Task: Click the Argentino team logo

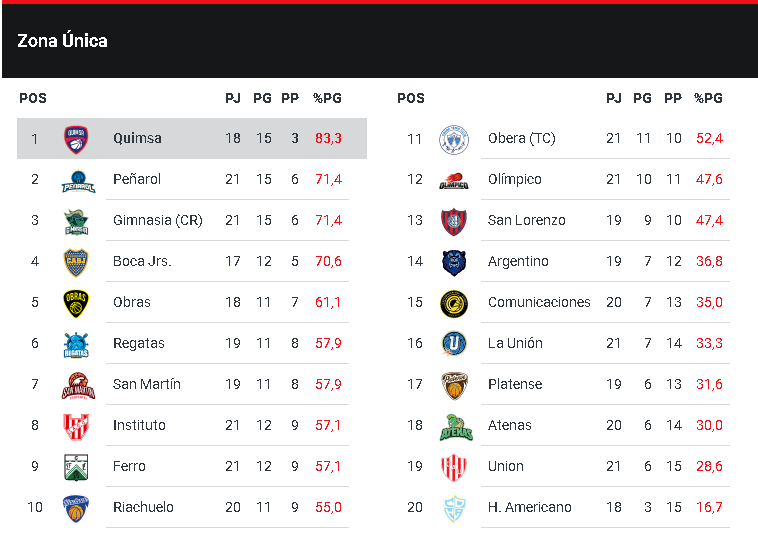Action: [454, 262]
